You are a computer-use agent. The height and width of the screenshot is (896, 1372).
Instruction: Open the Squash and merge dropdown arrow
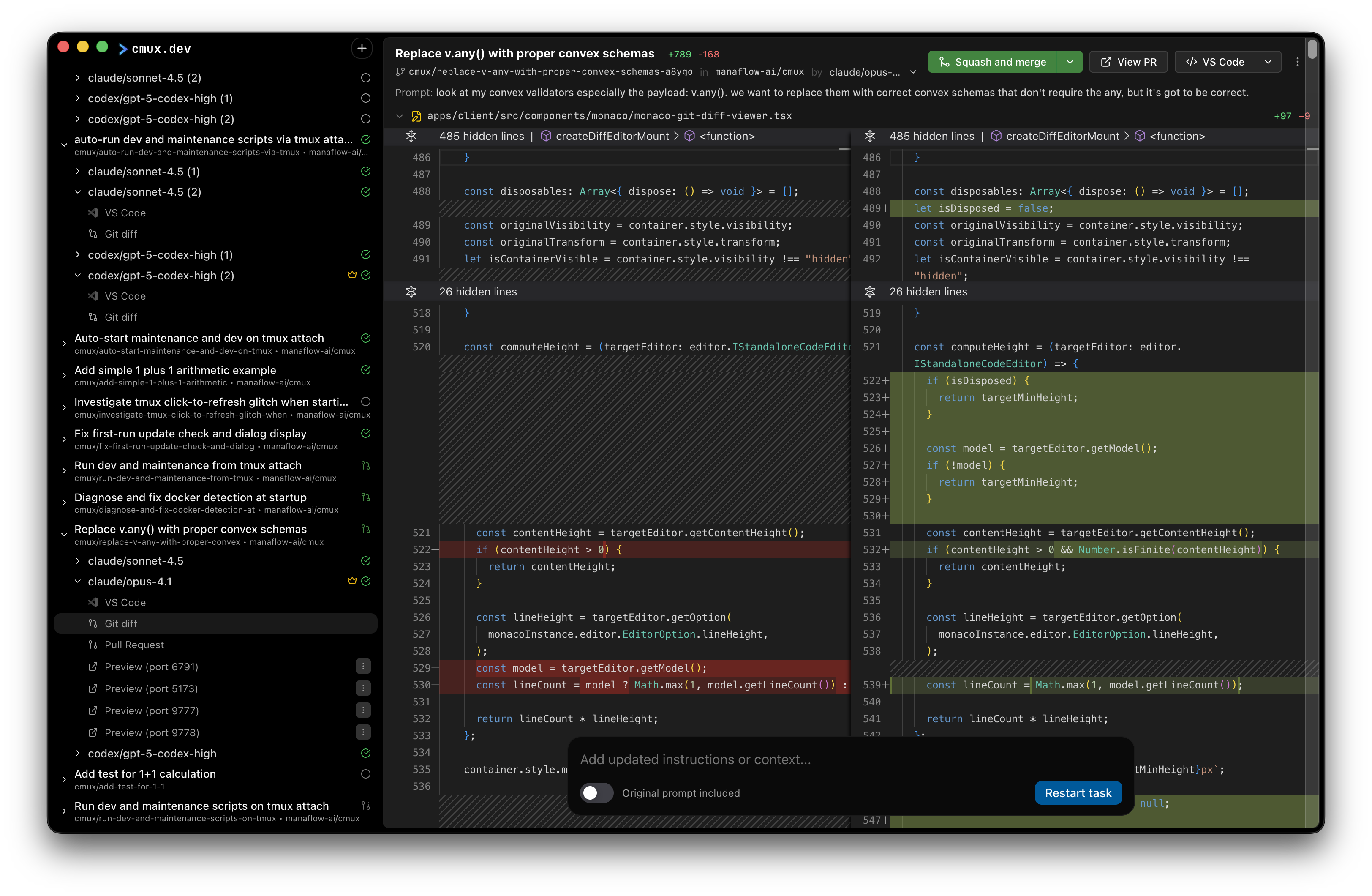tap(1070, 62)
